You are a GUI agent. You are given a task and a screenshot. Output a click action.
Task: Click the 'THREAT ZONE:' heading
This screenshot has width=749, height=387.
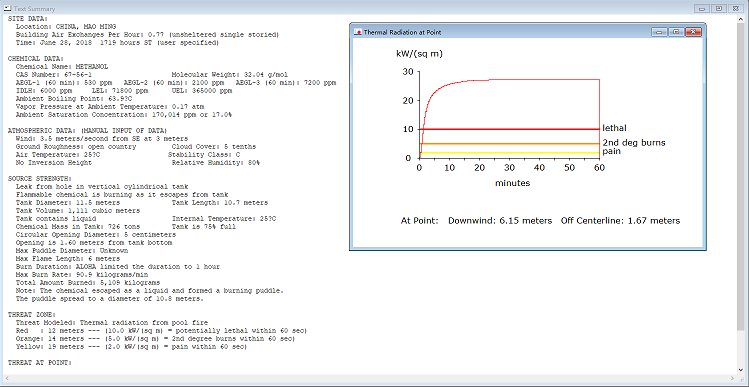click(x=32, y=316)
